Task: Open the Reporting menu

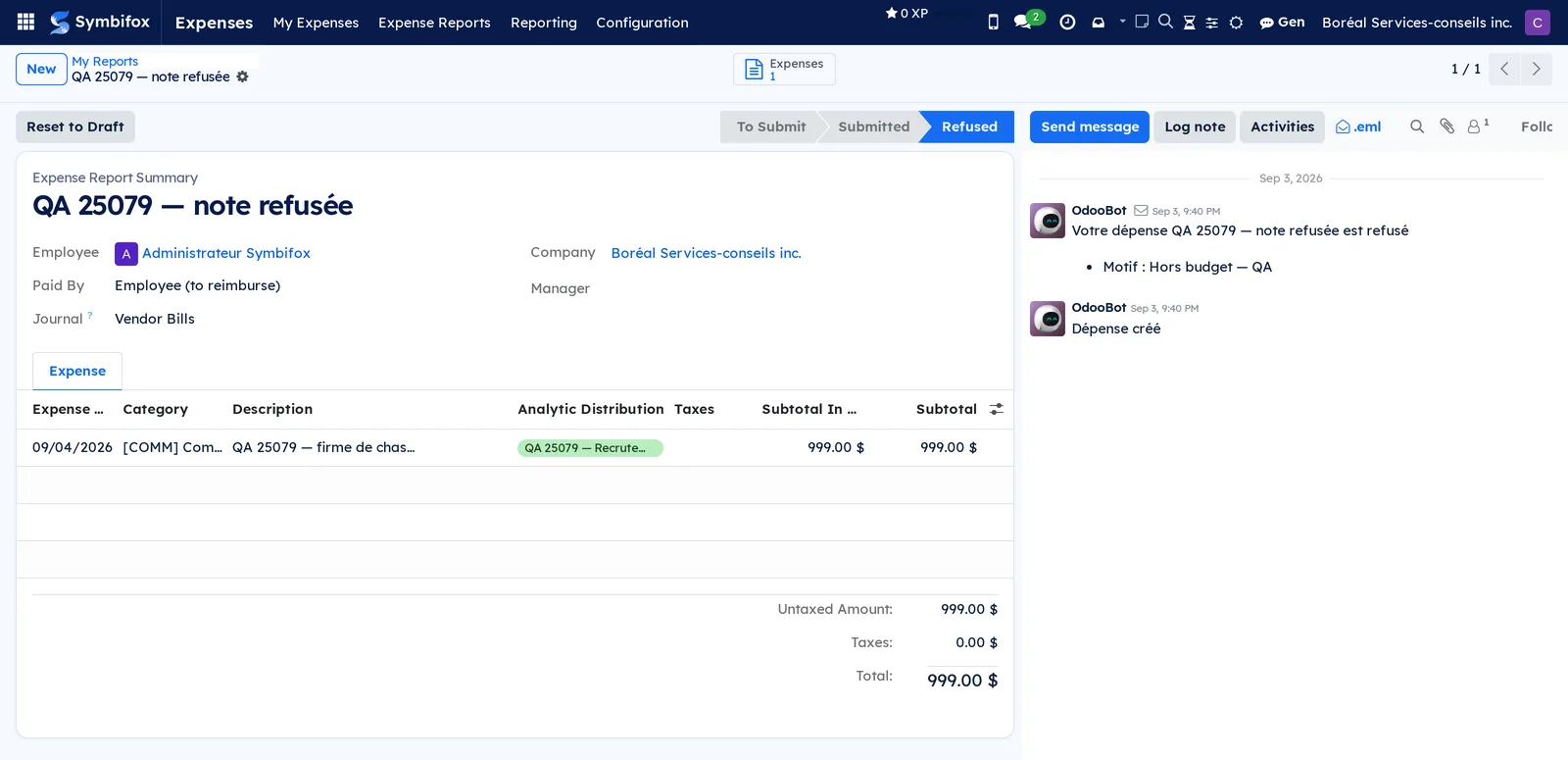Action: pos(543,22)
